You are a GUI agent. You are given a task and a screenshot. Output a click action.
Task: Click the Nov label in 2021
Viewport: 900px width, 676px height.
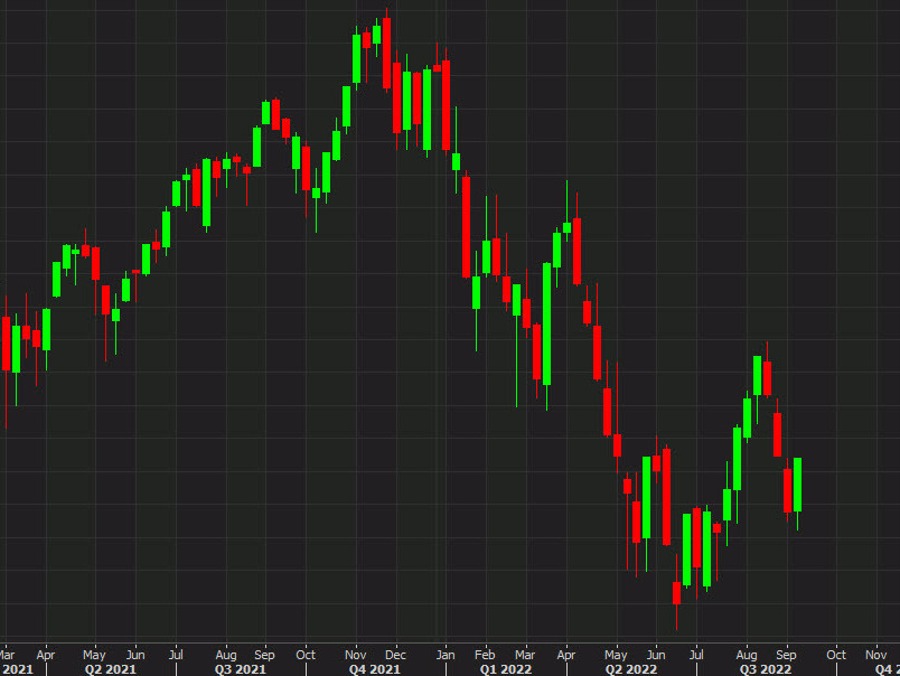[x=356, y=655]
